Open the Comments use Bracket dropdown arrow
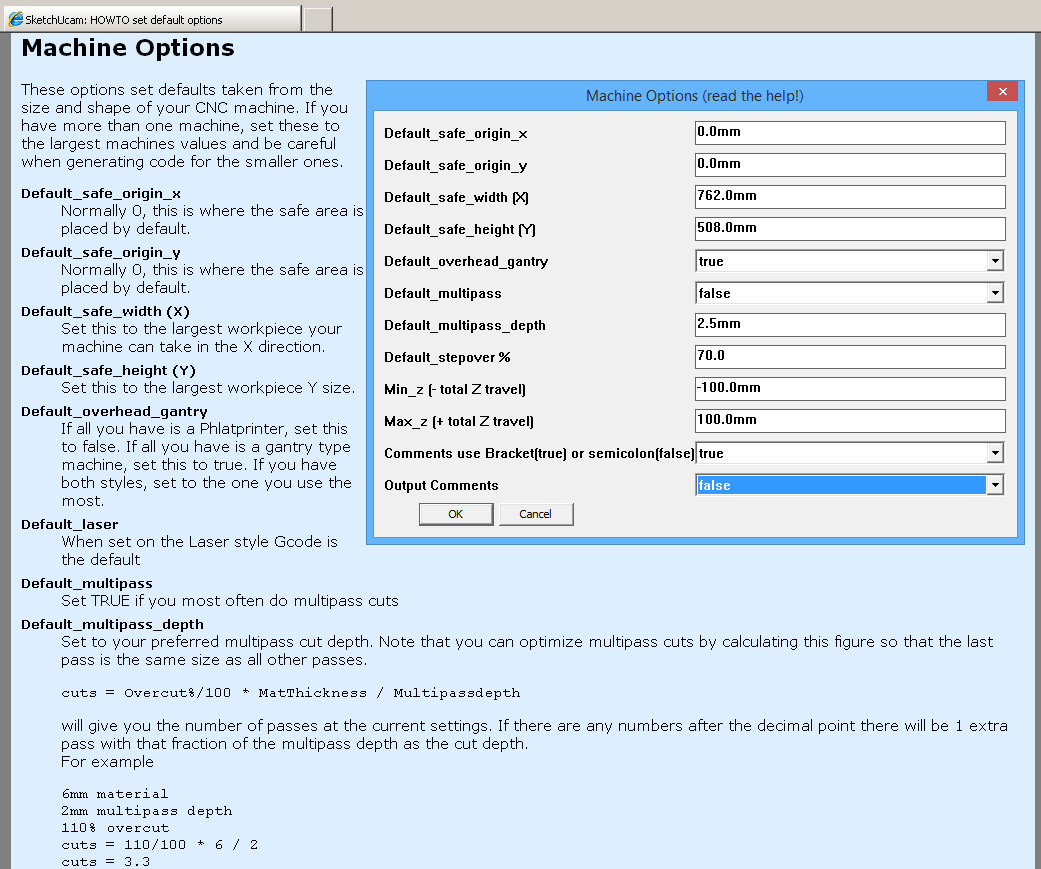The width and height of the screenshot is (1041, 869). click(x=995, y=454)
